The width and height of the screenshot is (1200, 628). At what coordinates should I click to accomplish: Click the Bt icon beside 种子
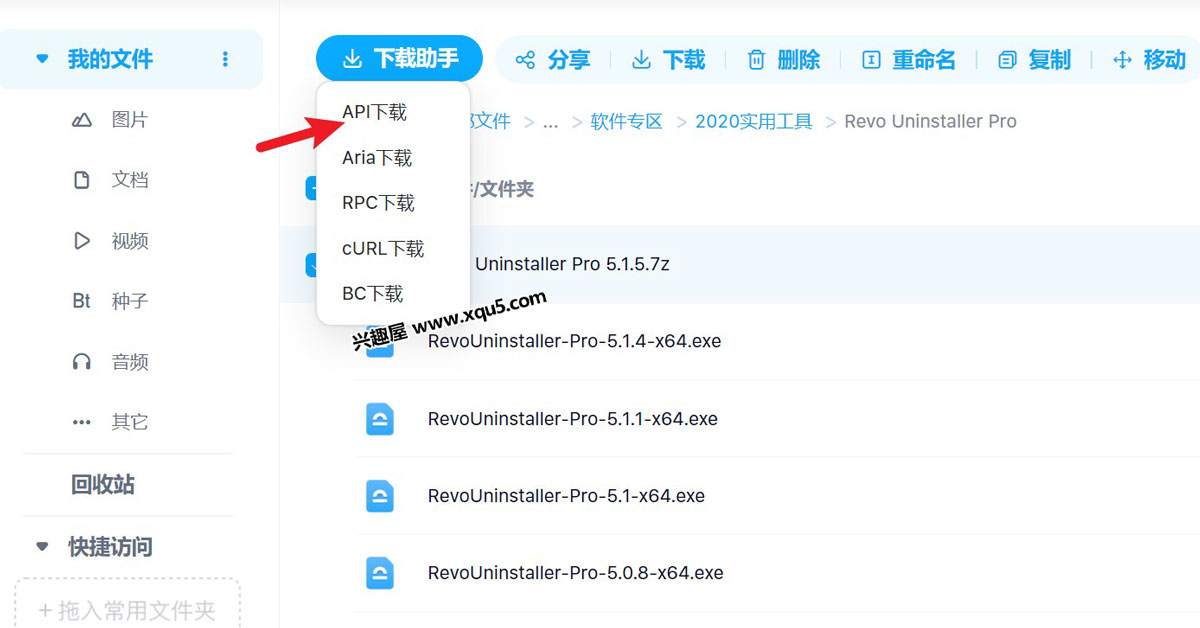pyautogui.click(x=82, y=301)
